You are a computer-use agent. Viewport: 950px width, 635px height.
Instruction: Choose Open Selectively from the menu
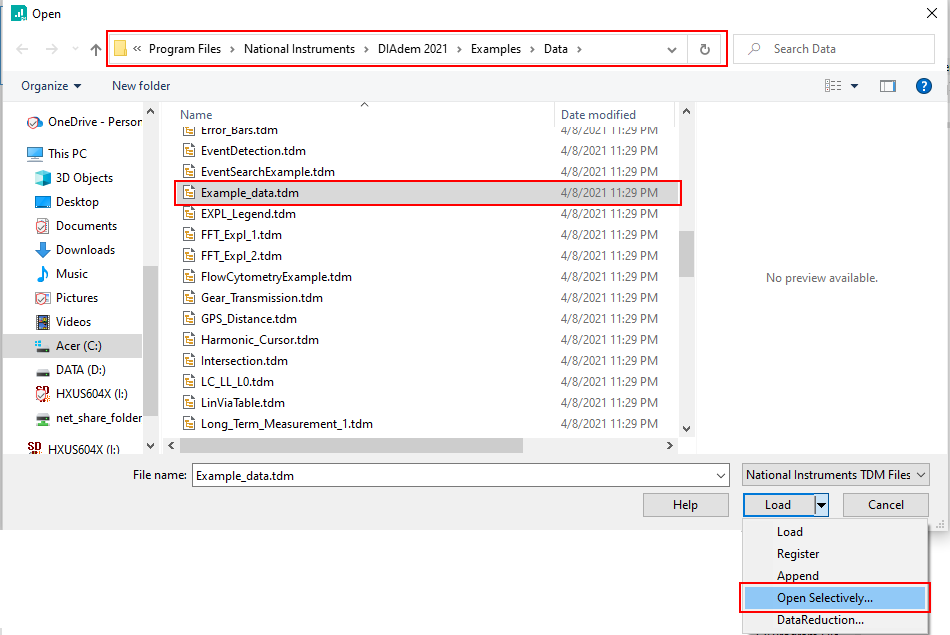coord(825,598)
